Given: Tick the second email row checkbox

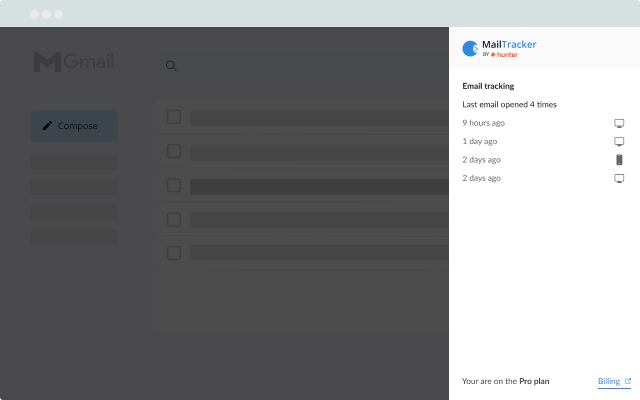Looking at the screenshot, I should click(174, 151).
